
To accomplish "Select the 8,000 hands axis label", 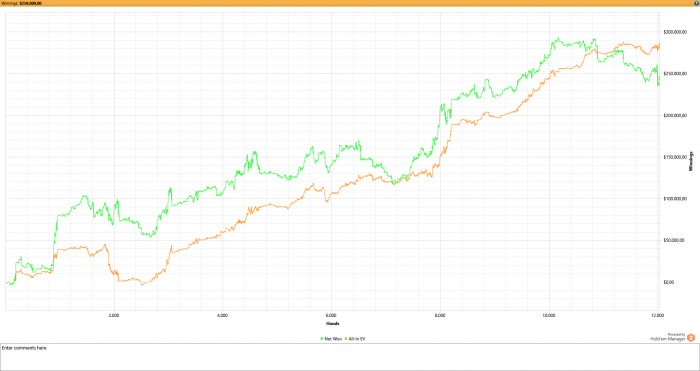I will (440, 315).
